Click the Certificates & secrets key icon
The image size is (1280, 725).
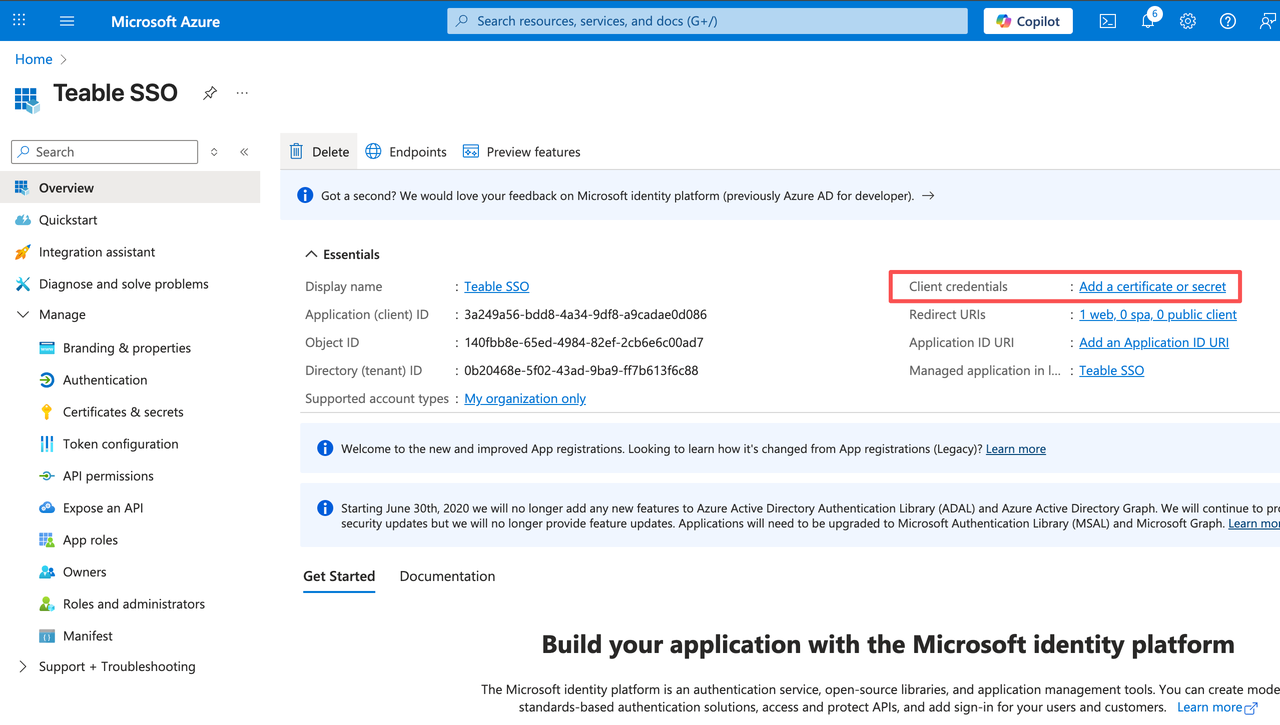tap(46, 412)
